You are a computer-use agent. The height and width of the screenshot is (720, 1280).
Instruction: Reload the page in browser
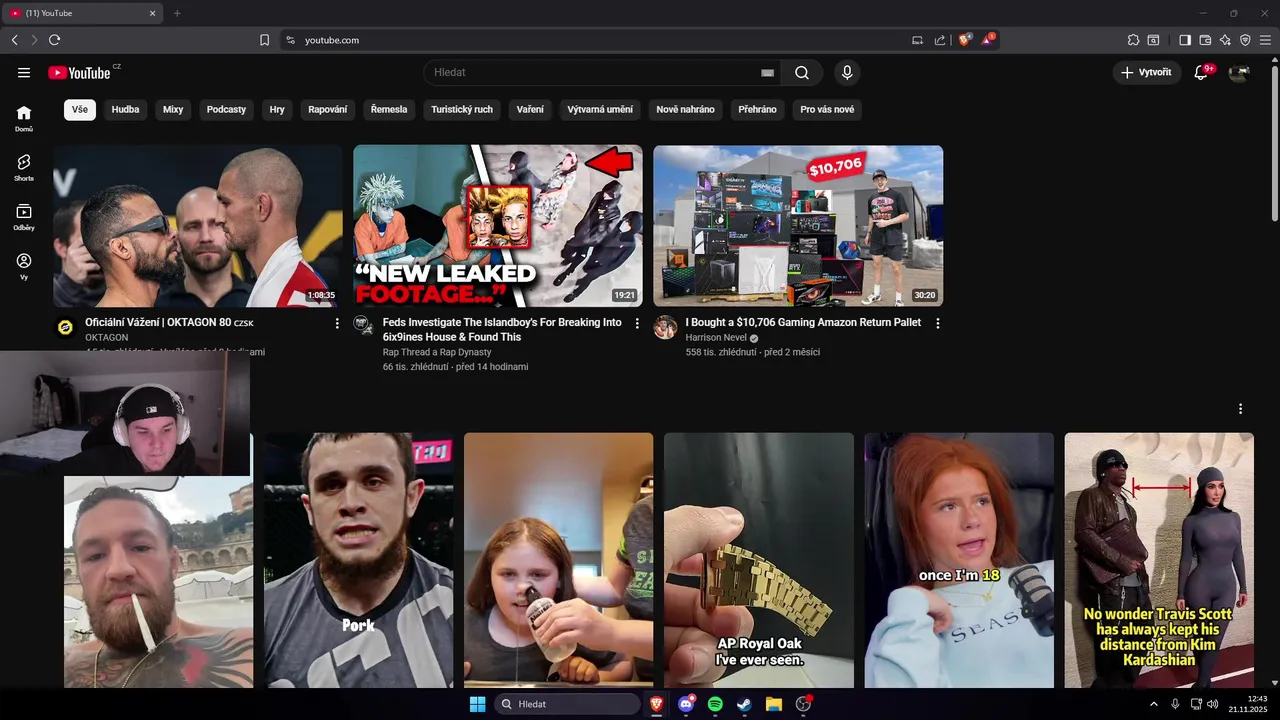coord(54,40)
